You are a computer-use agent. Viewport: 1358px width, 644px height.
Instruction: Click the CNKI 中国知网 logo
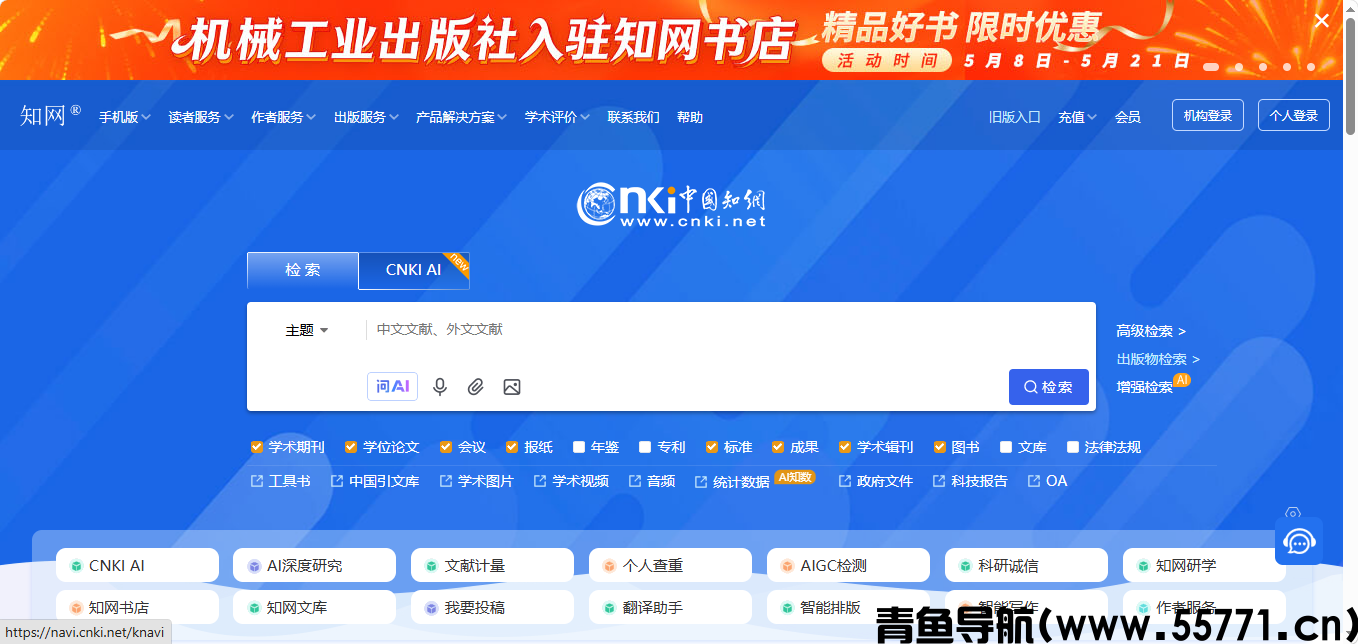click(672, 205)
